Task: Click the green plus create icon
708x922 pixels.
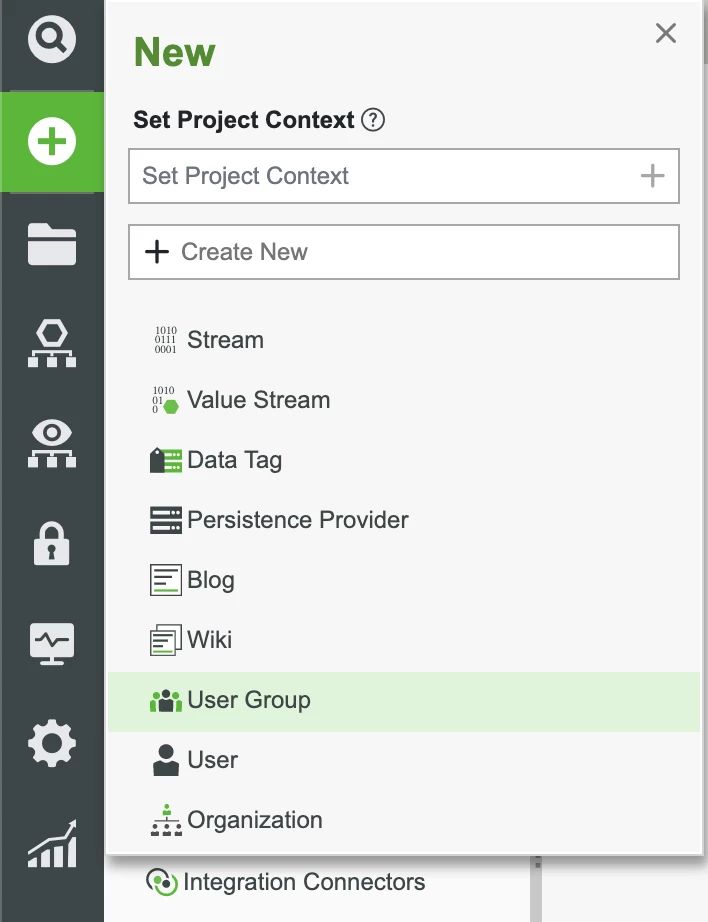Action: [51, 141]
